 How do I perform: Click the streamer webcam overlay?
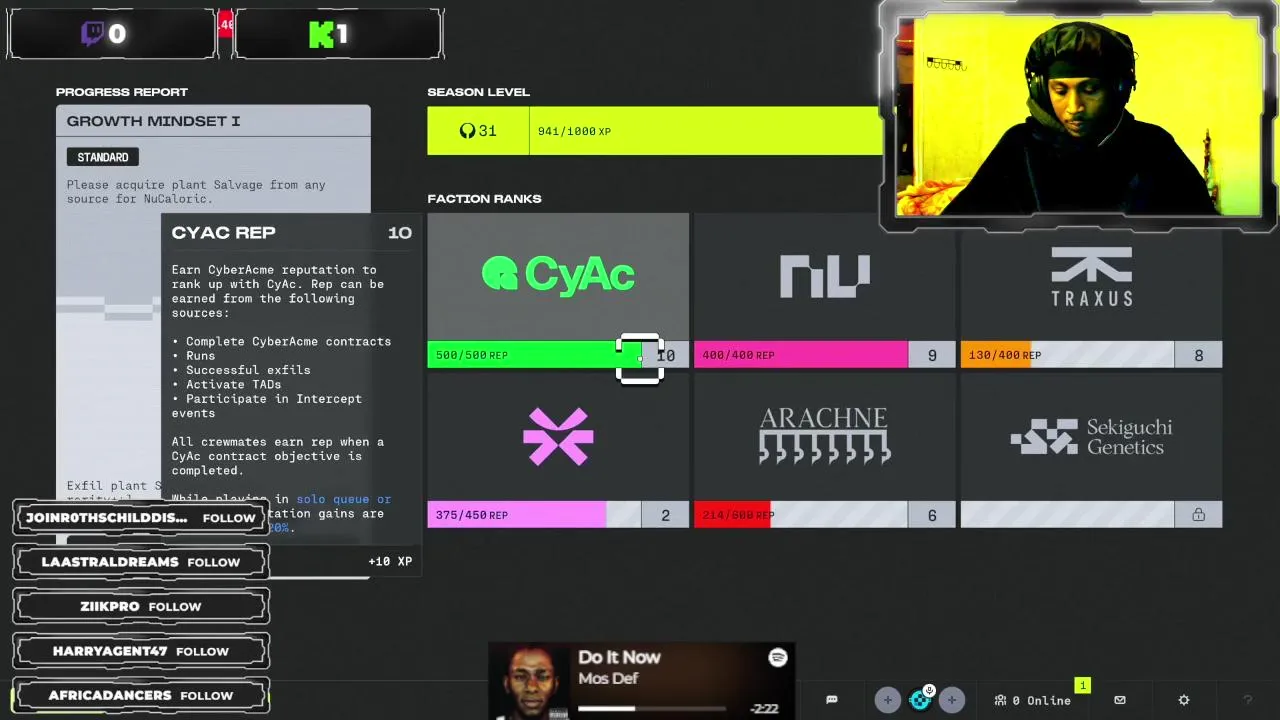1077,115
